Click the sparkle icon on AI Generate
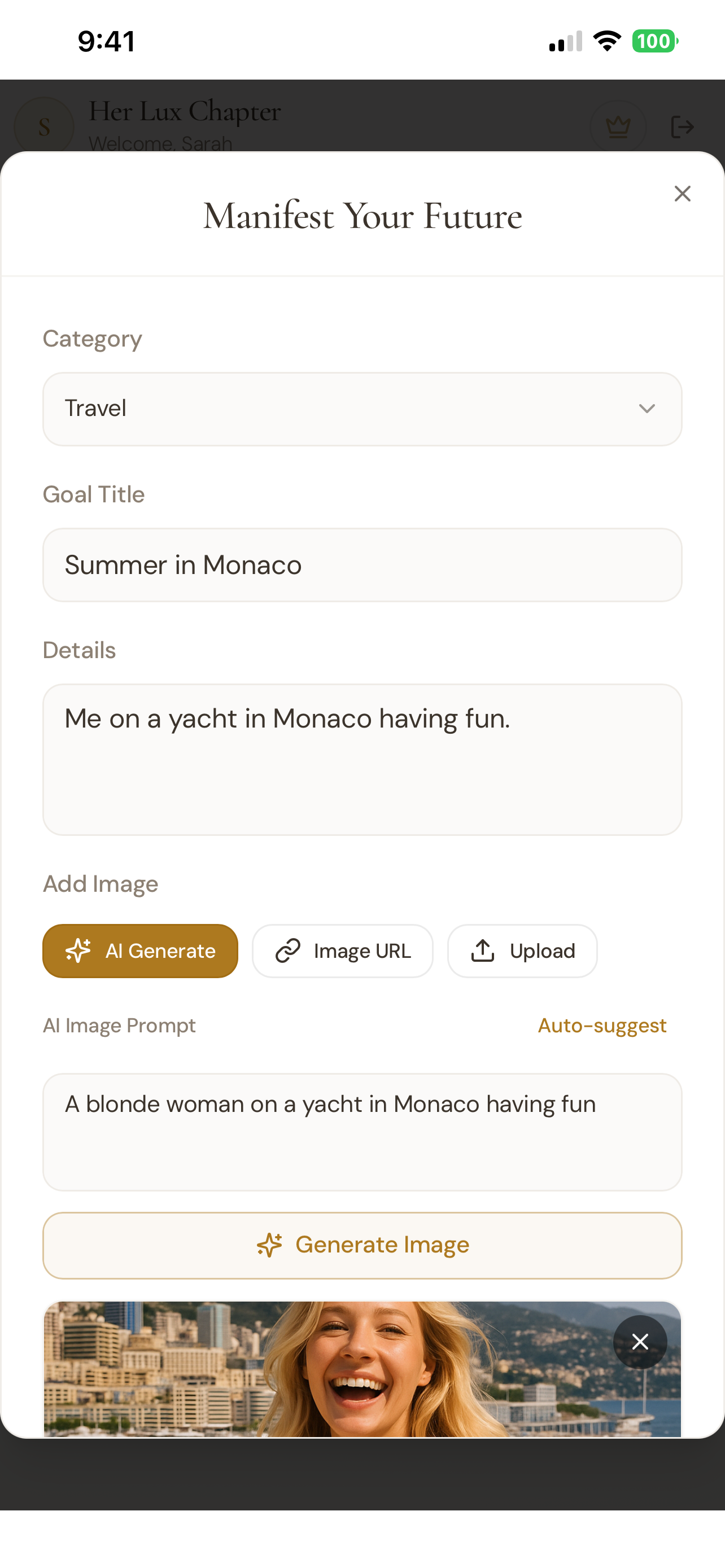The image size is (725, 1568). tap(78, 950)
